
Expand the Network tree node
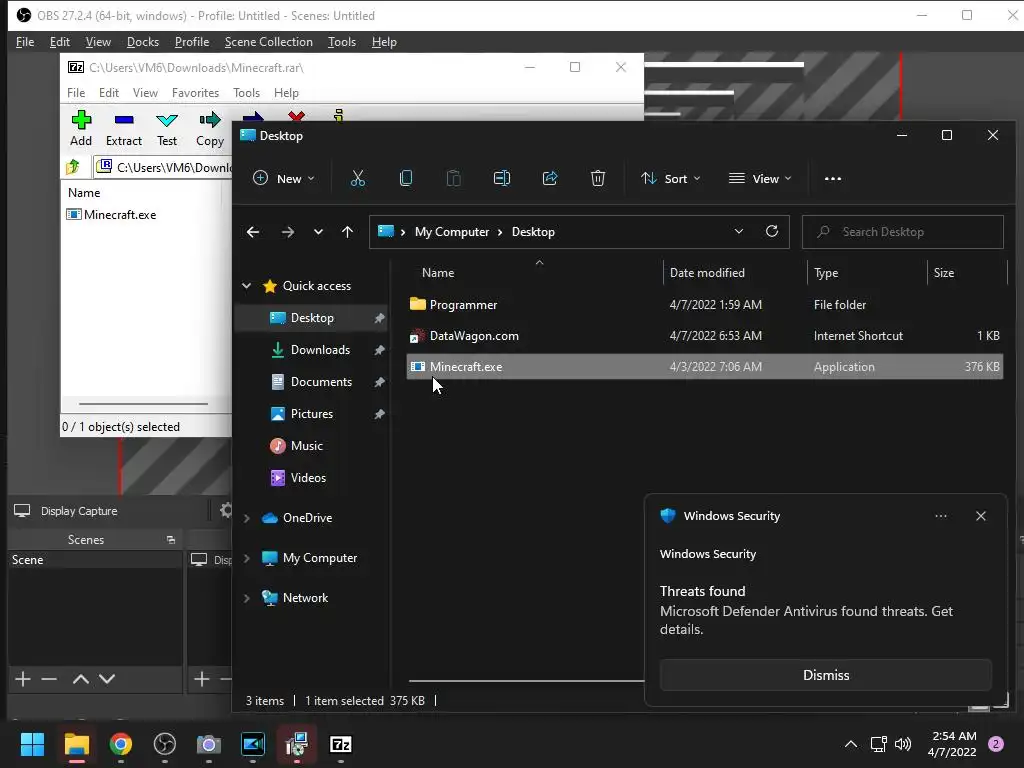click(x=247, y=598)
